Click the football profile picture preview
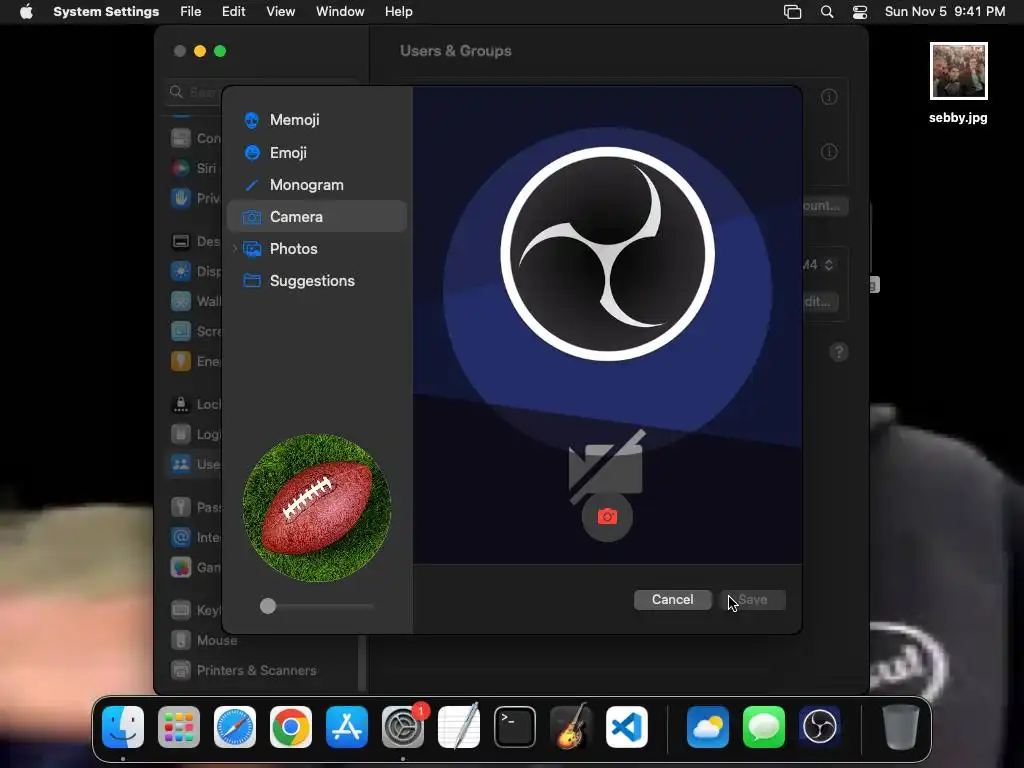This screenshot has width=1024, height=768. [317, 507]
